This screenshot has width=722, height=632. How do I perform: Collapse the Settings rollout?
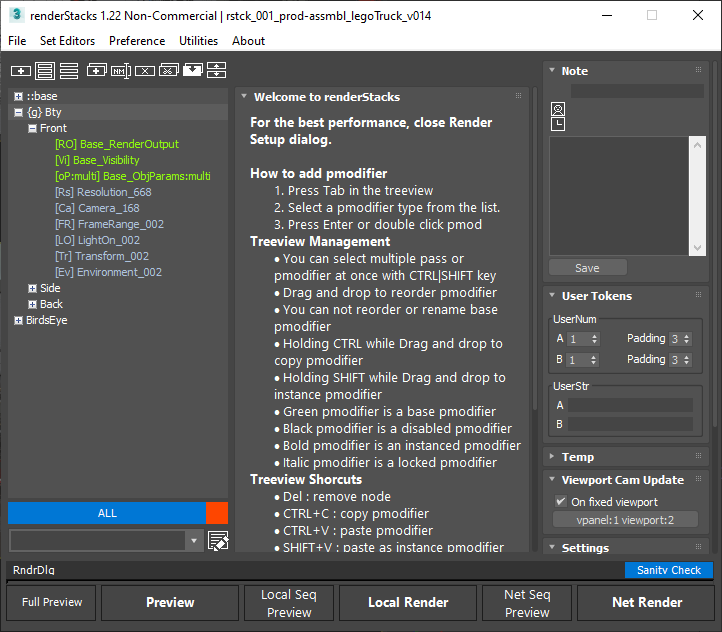pyautogui.click(x=552, y=547)
